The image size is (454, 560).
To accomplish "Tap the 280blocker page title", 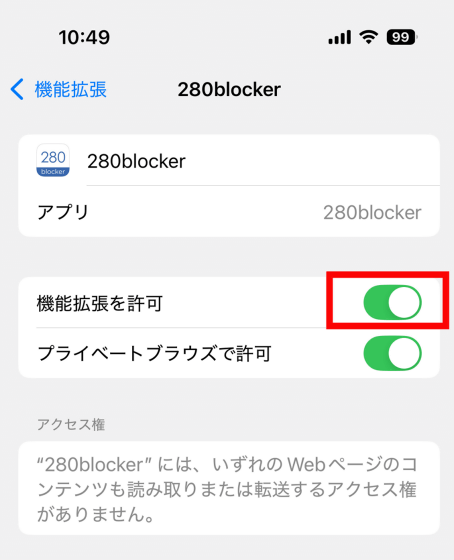I will coord(229,89).
